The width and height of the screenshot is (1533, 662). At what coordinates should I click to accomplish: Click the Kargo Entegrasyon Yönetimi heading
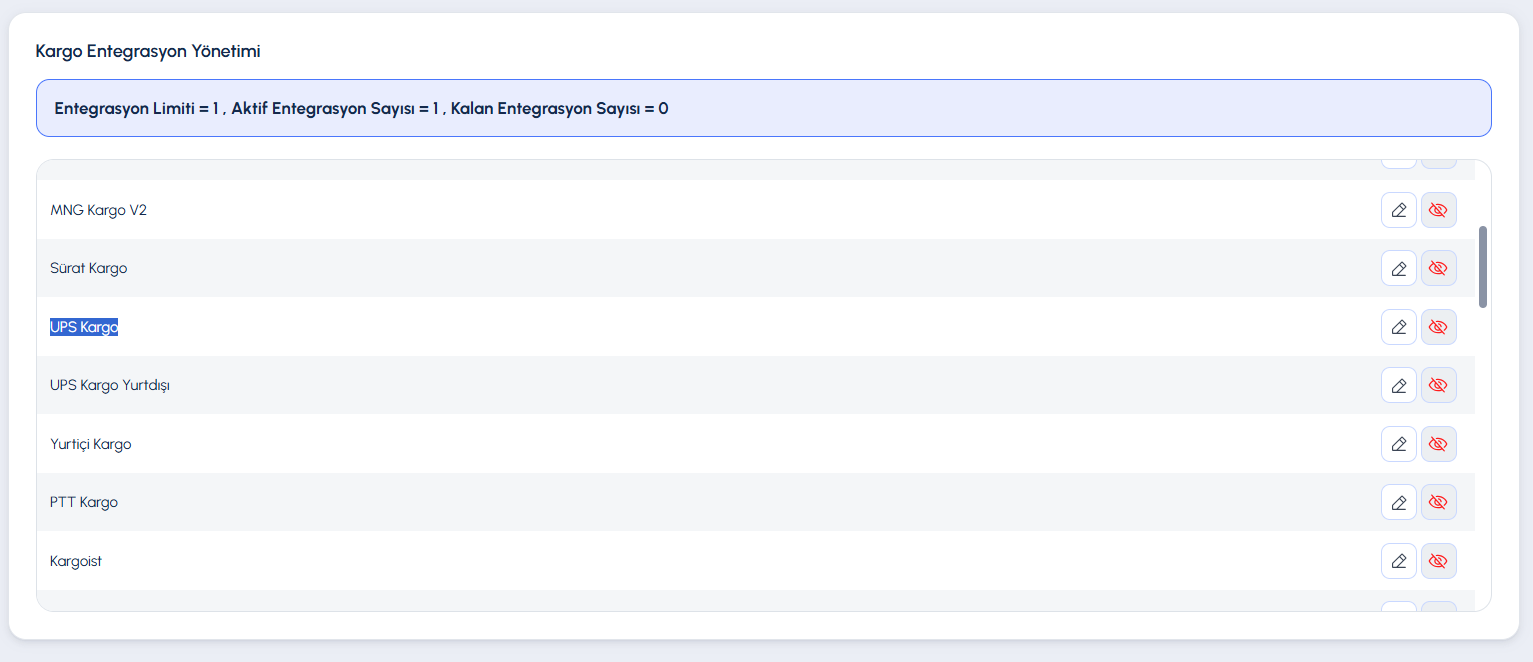(x=148, y=51)
